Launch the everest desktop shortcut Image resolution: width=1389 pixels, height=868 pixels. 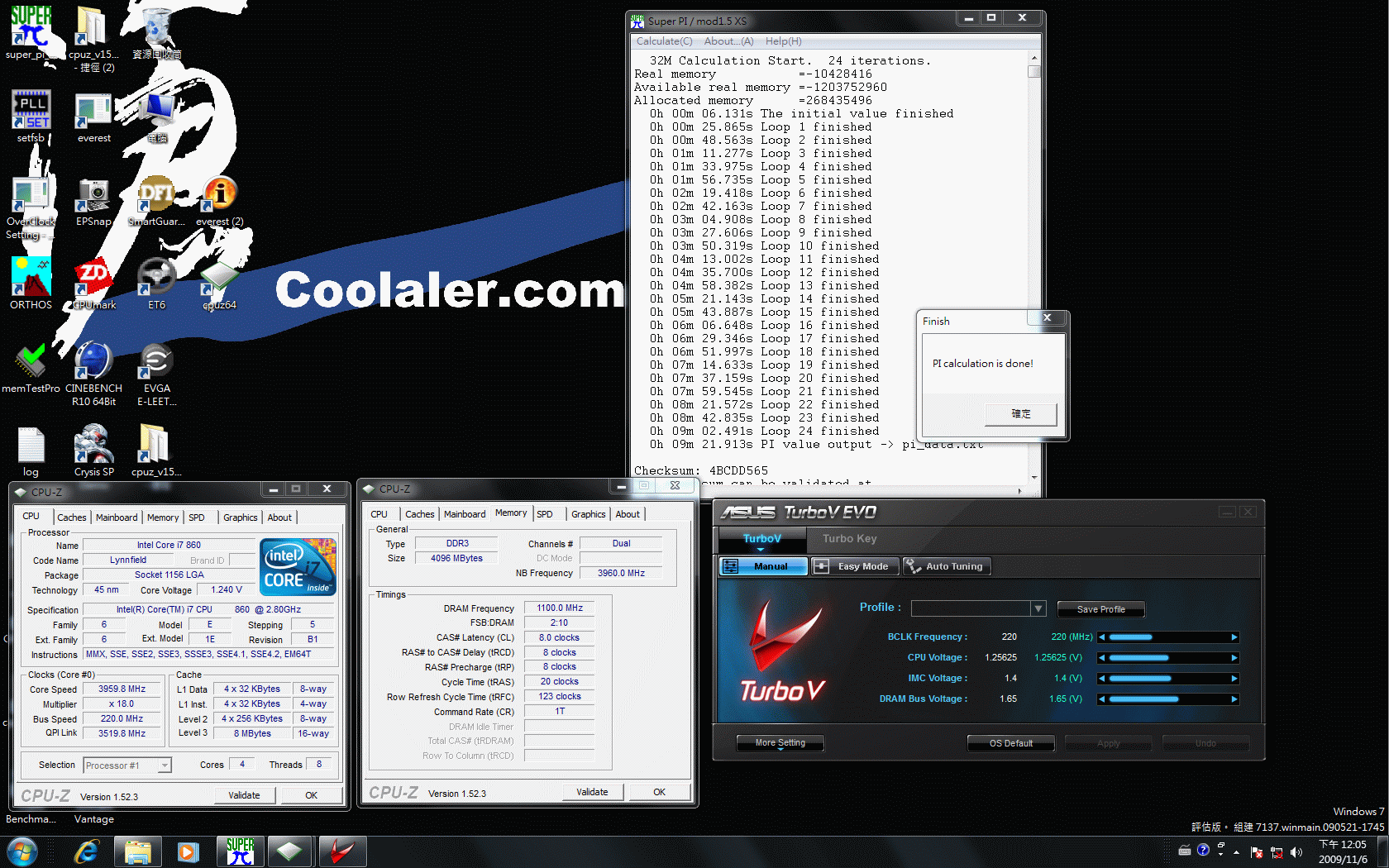93,117
